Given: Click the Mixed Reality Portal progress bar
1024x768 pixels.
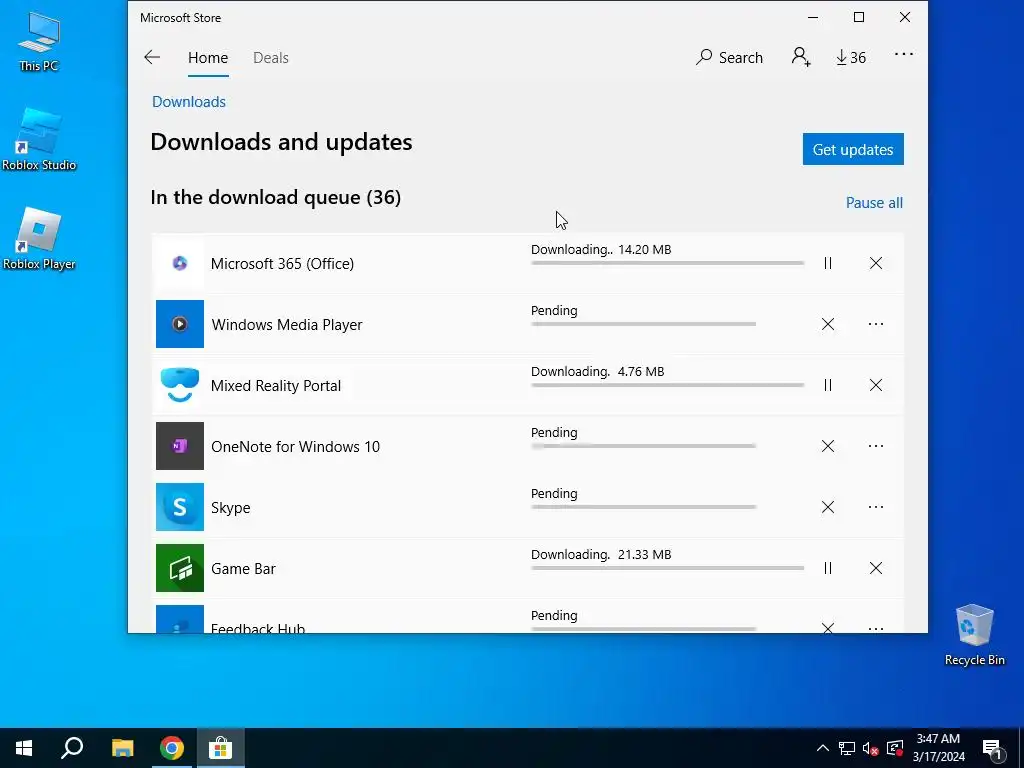Looking at the screenshot, I should [x=667, y=385].
